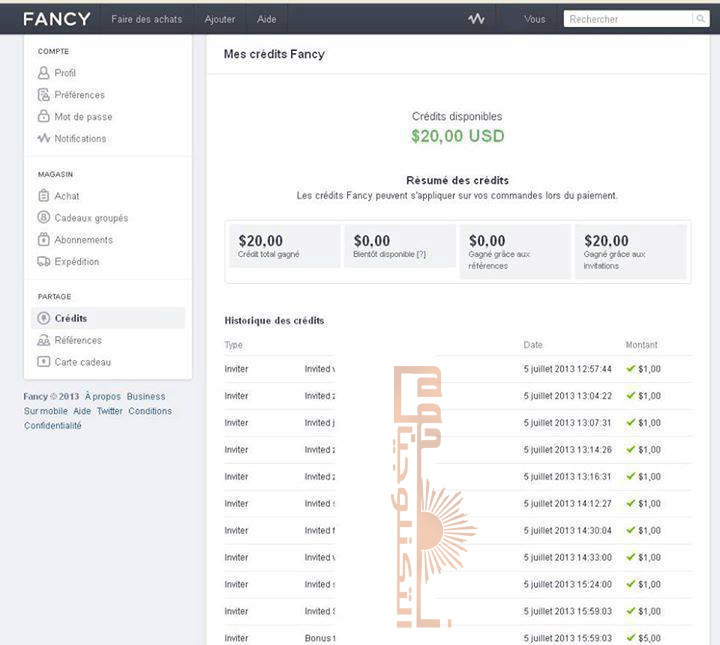720x645 pixels.
Task: Click the Business footer link
Action: 146,396
